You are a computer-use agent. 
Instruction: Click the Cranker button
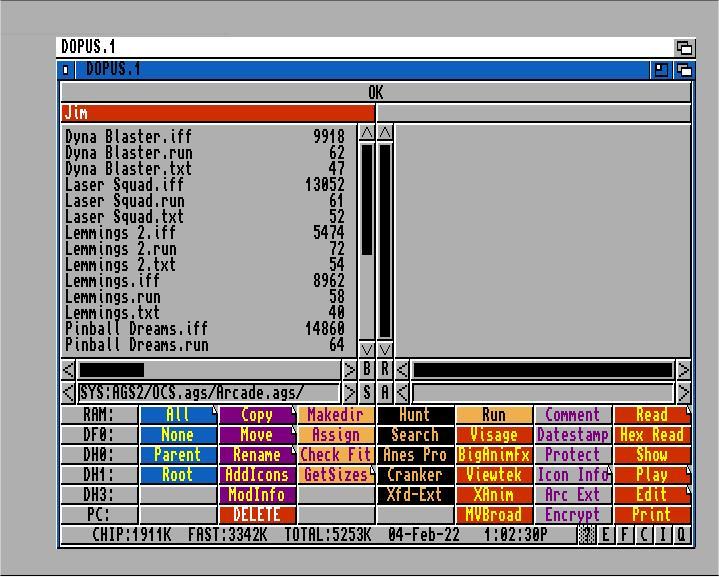pyautogui.click(x=415, y=475)
